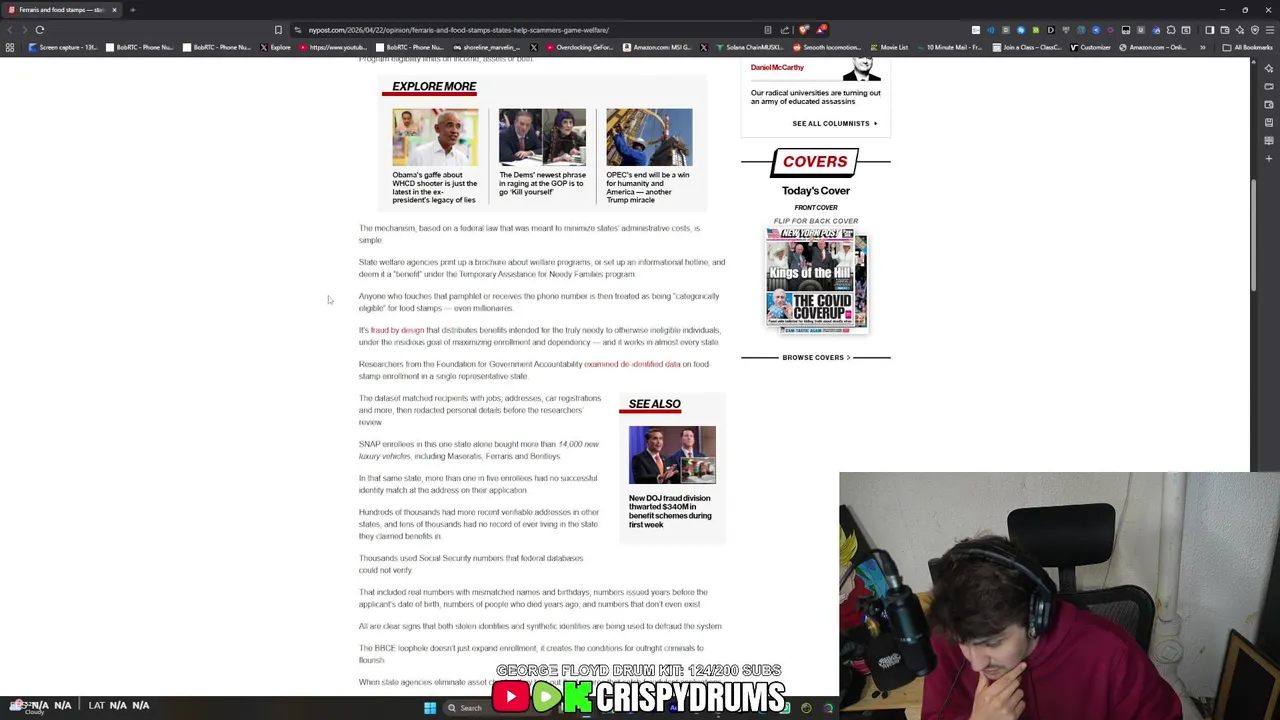Open New DOJ fraud division See Also article
The height and width of the screenshot is (720, 1280).
coord(670,511)
